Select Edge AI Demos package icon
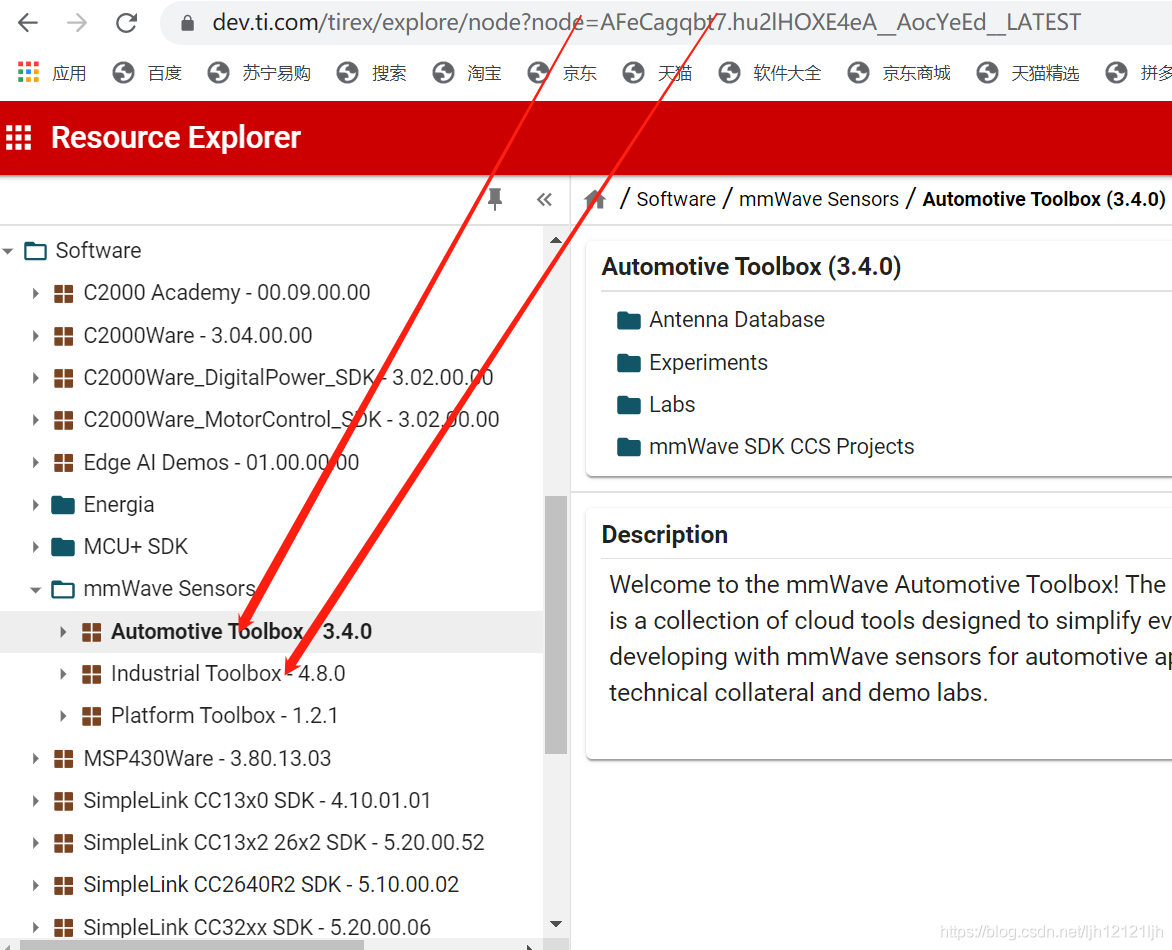The height and width of the screenshot is (950, 1172). tap(64, 463)
